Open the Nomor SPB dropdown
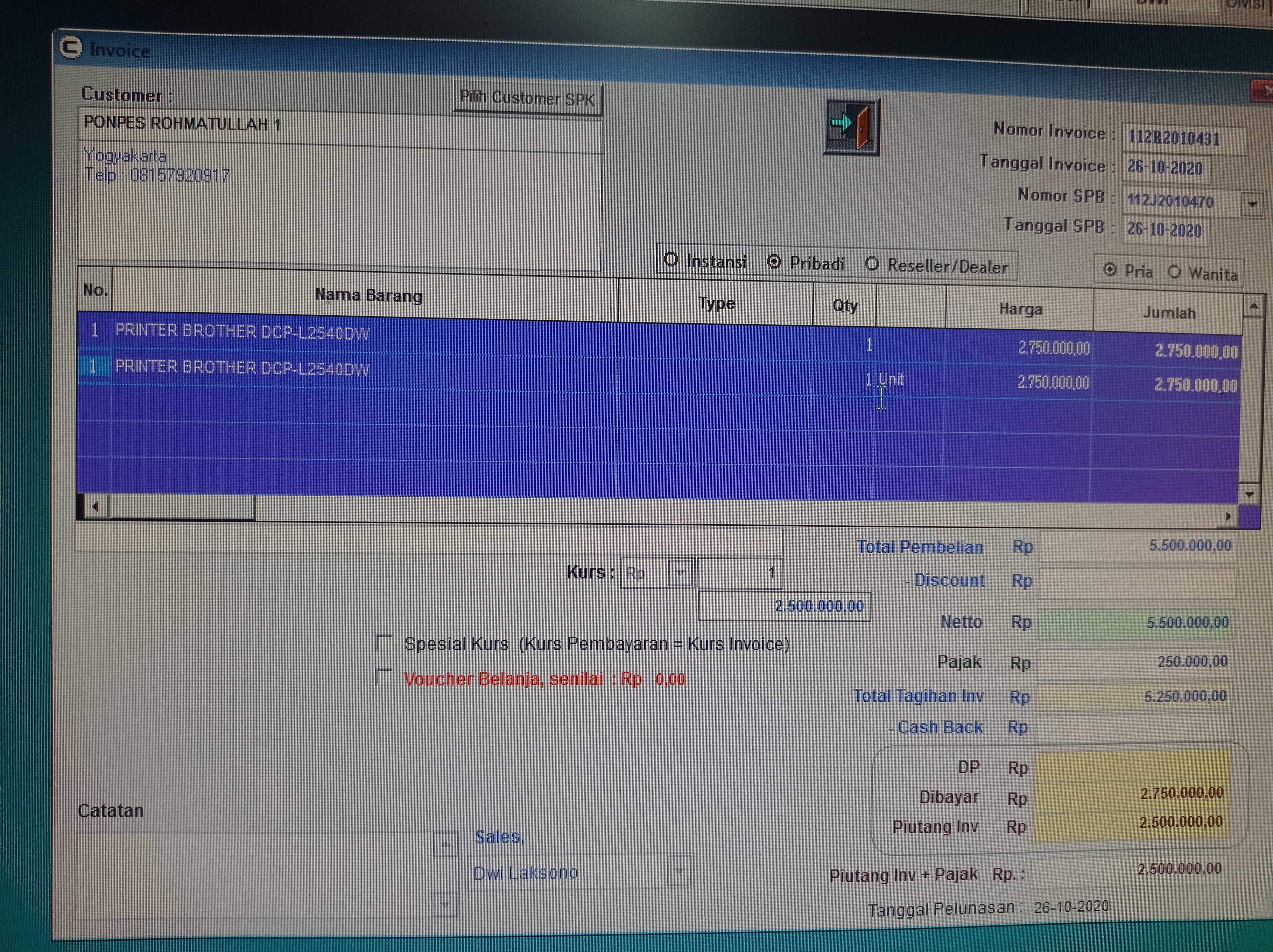 tap(1252, 204)
